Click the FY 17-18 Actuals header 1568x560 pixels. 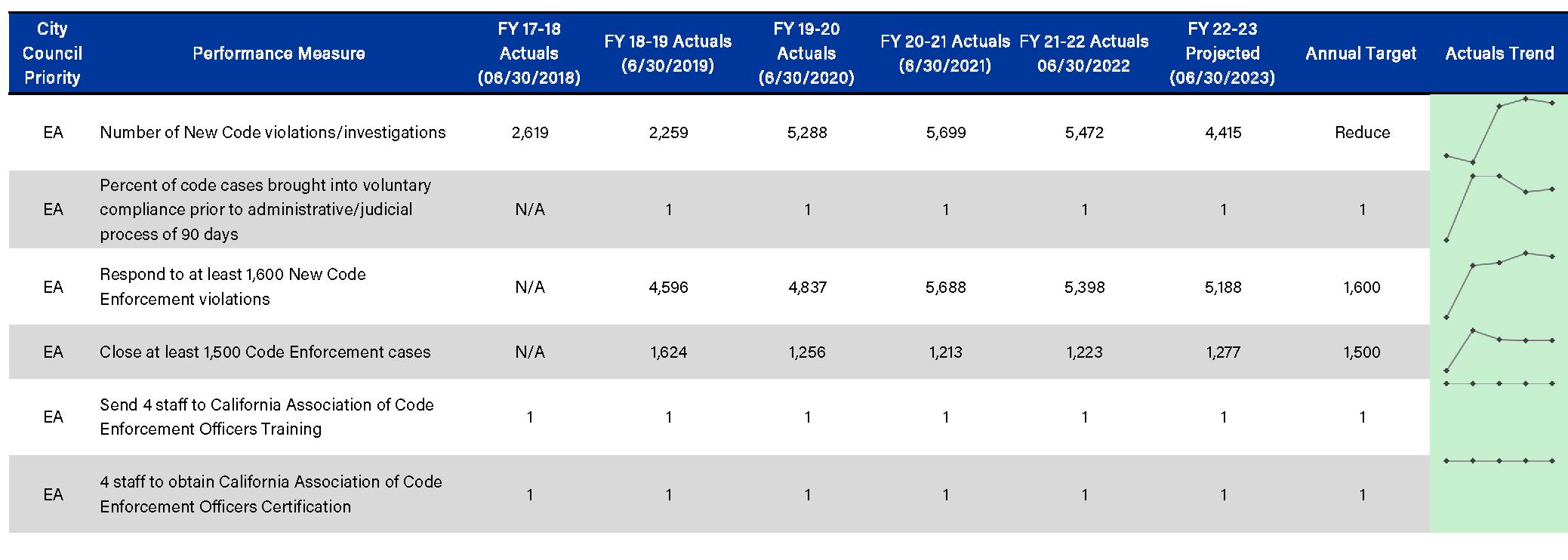528,54
